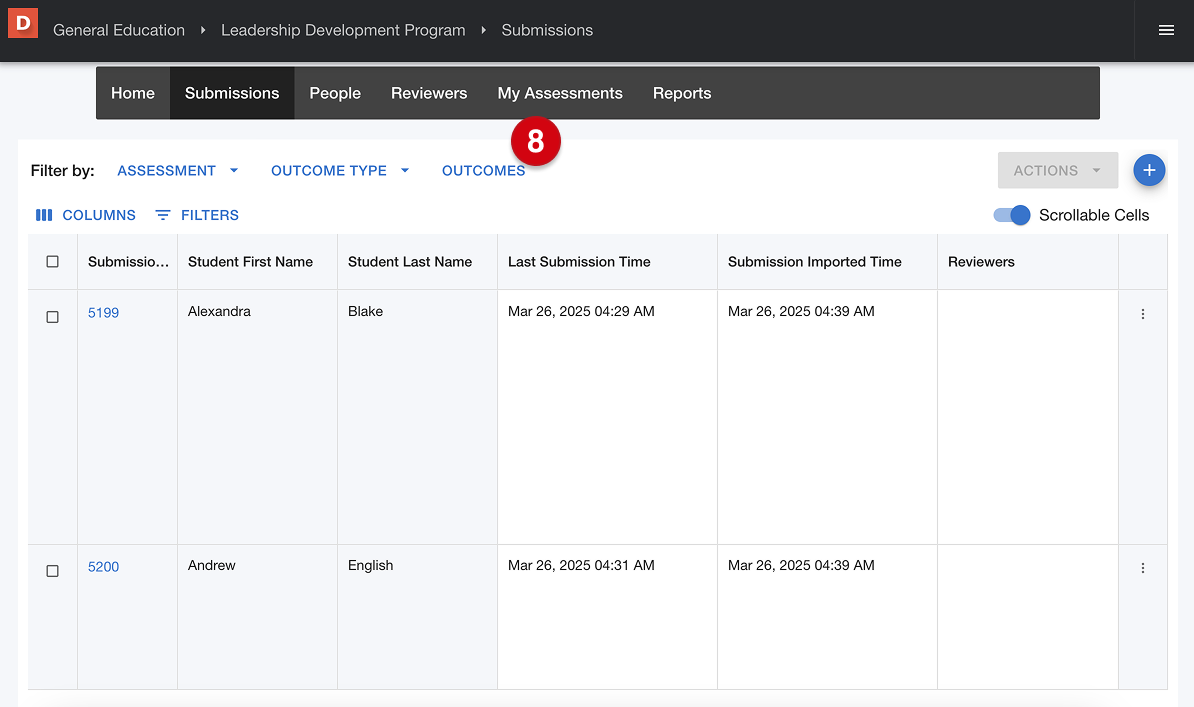Tick checkbox for Andrew English row
Screen dimensions: 1194x707
pyautogui.click(x=53, y=571)
